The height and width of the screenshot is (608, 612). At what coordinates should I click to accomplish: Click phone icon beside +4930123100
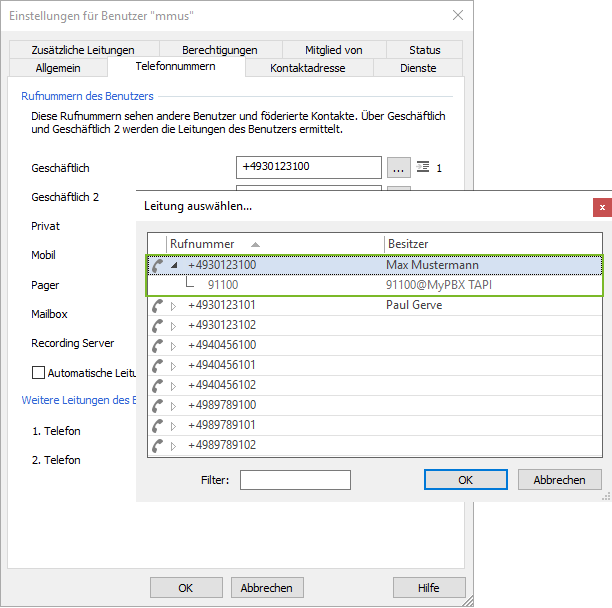tap(157, 266)
